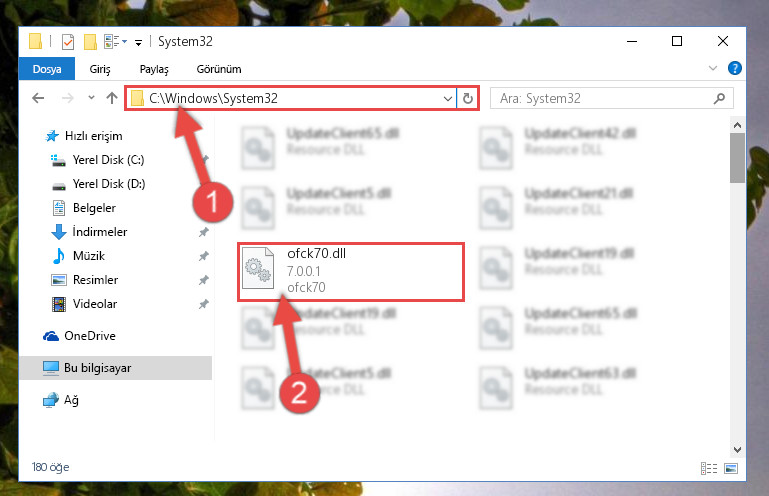Click the vertical scrollbar down arrow

737,449
